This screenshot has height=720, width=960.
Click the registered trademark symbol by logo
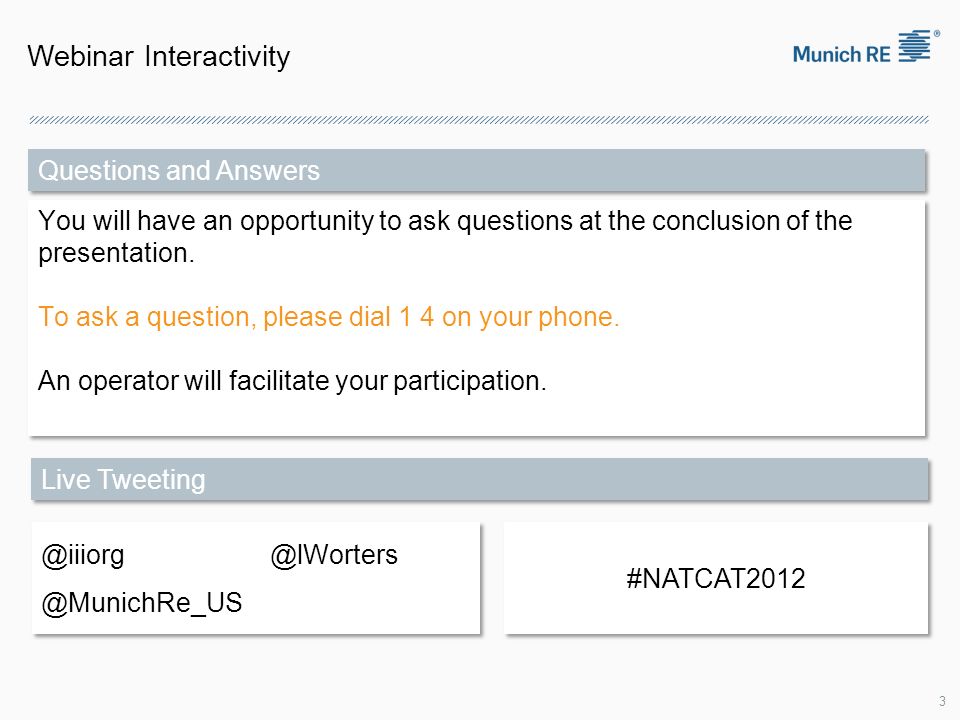[937, 34]
